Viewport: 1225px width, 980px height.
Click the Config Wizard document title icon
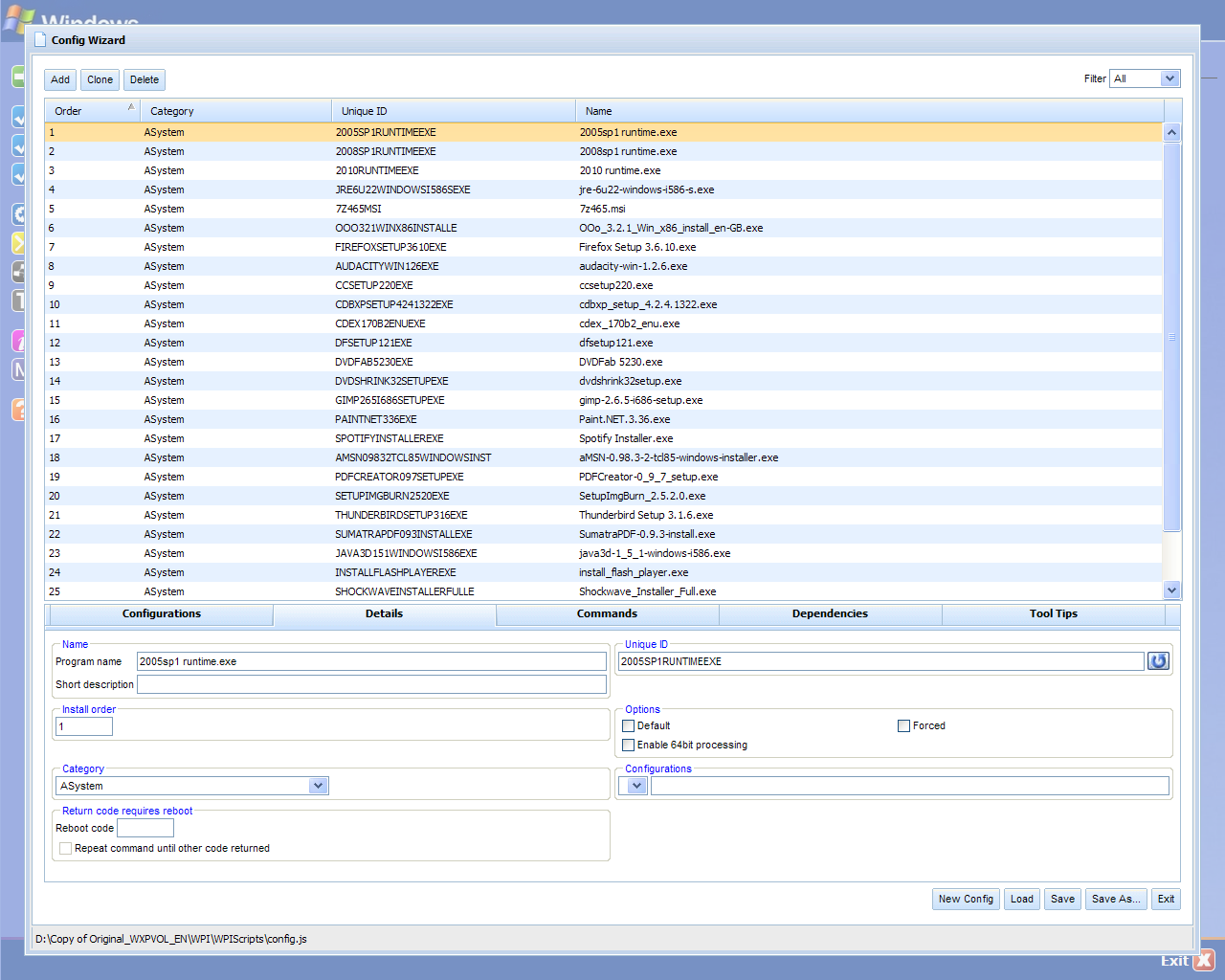click(40, 40)
